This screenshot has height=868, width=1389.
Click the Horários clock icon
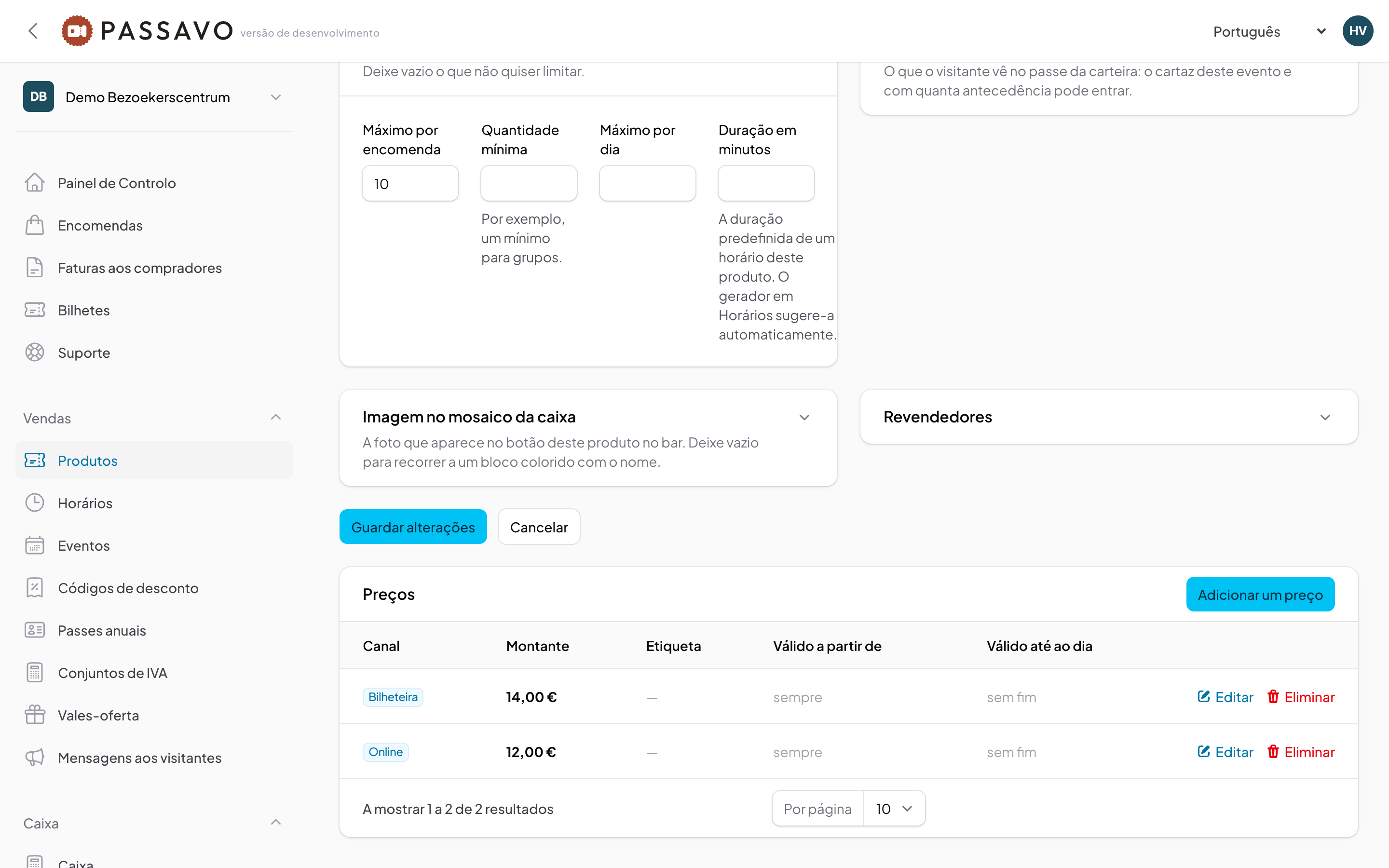pos(35,503)
